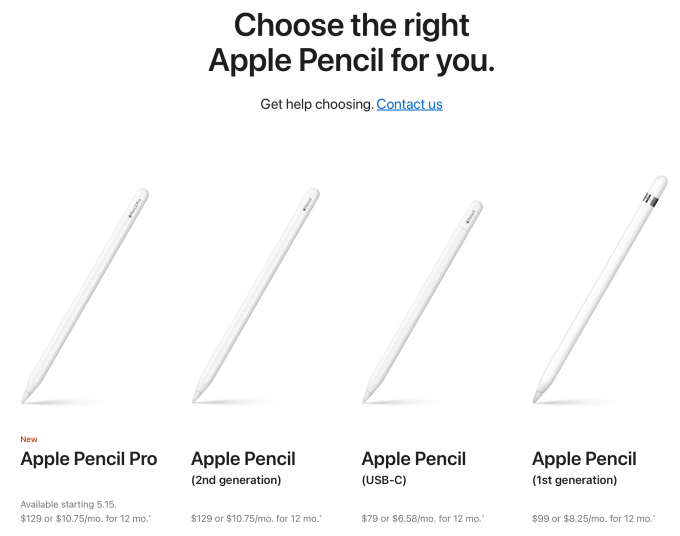Click the Apple Pencil Pro product name
Screen dimensions: 680x536
pyautogui.click(x=89, y=459)
